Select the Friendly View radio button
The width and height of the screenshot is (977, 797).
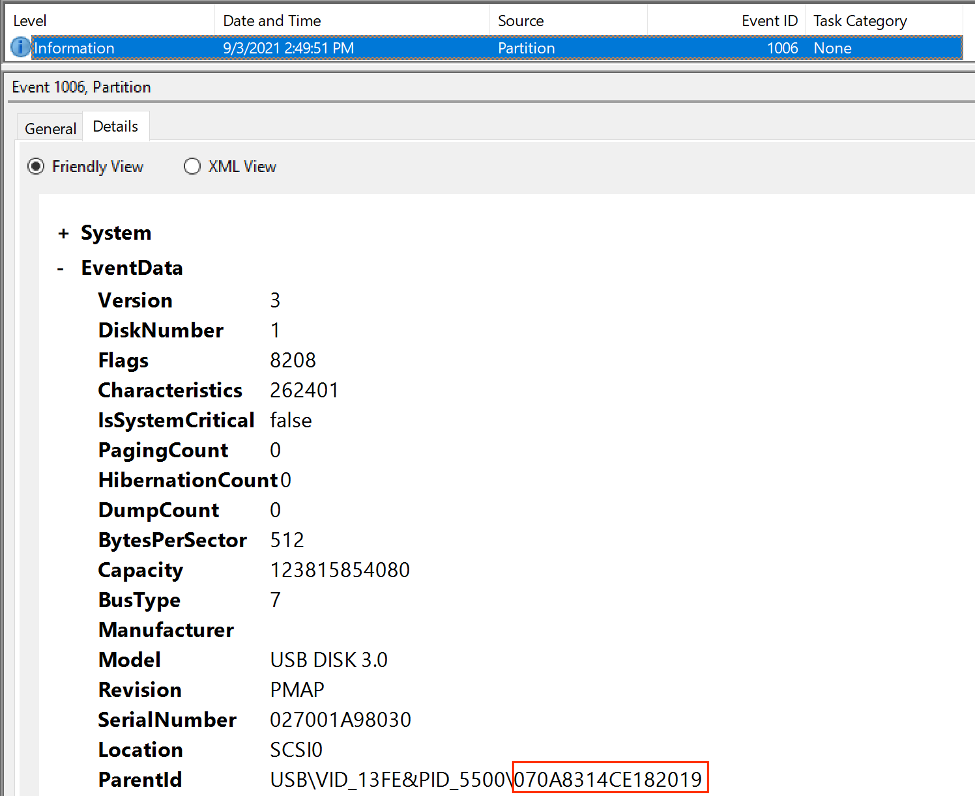point(36,166)
